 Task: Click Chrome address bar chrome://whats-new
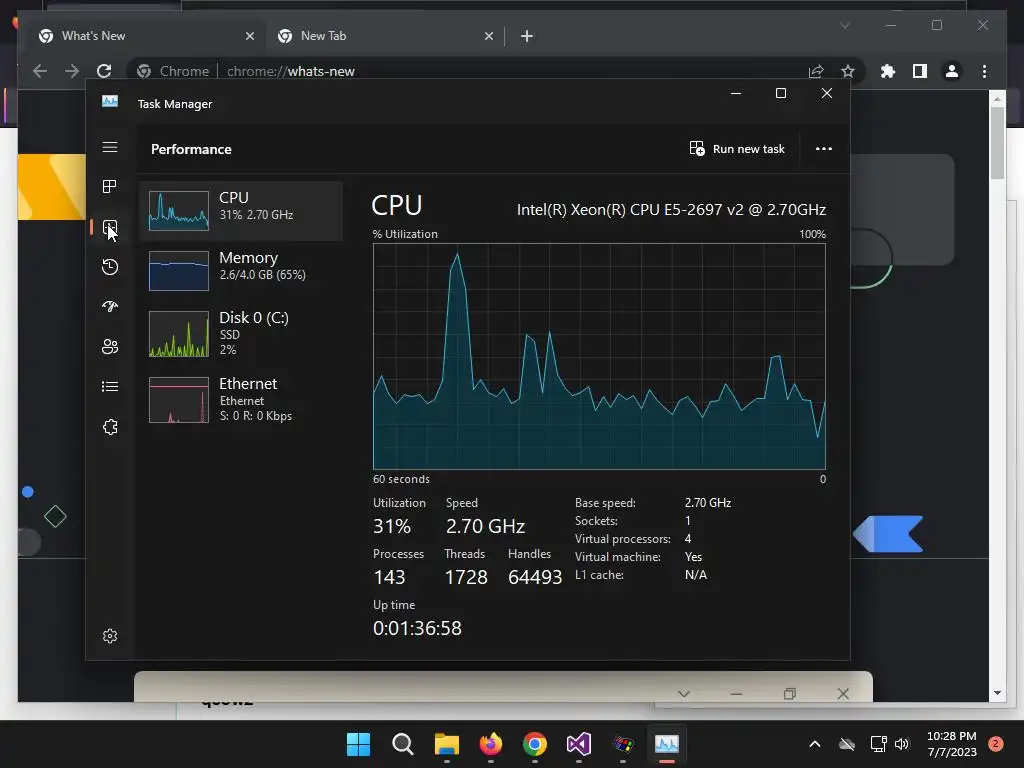tap(291, 71)
